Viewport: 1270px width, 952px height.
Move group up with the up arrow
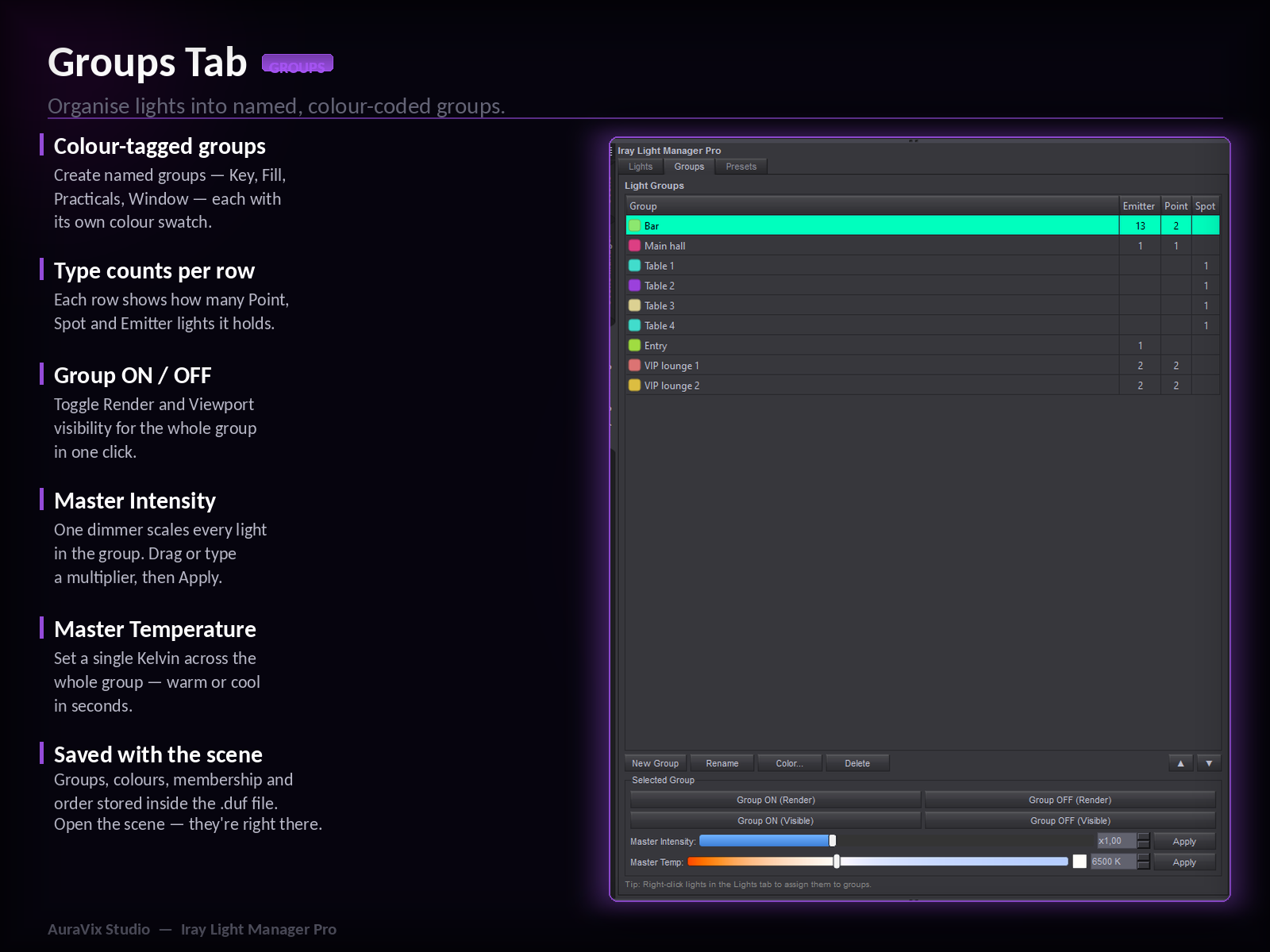click(1180, 763)
